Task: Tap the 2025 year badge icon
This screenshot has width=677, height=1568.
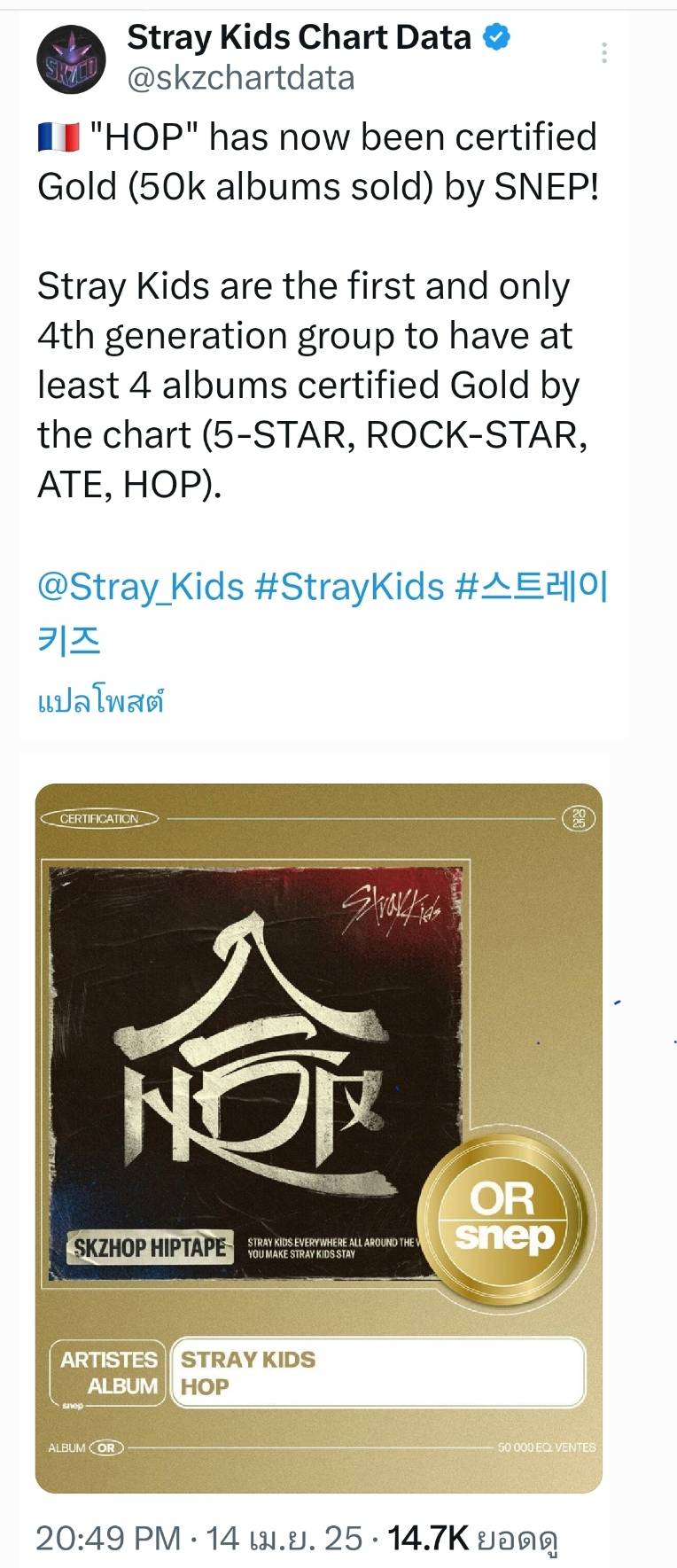Action: pyautogui.click(x=579, y=818)
